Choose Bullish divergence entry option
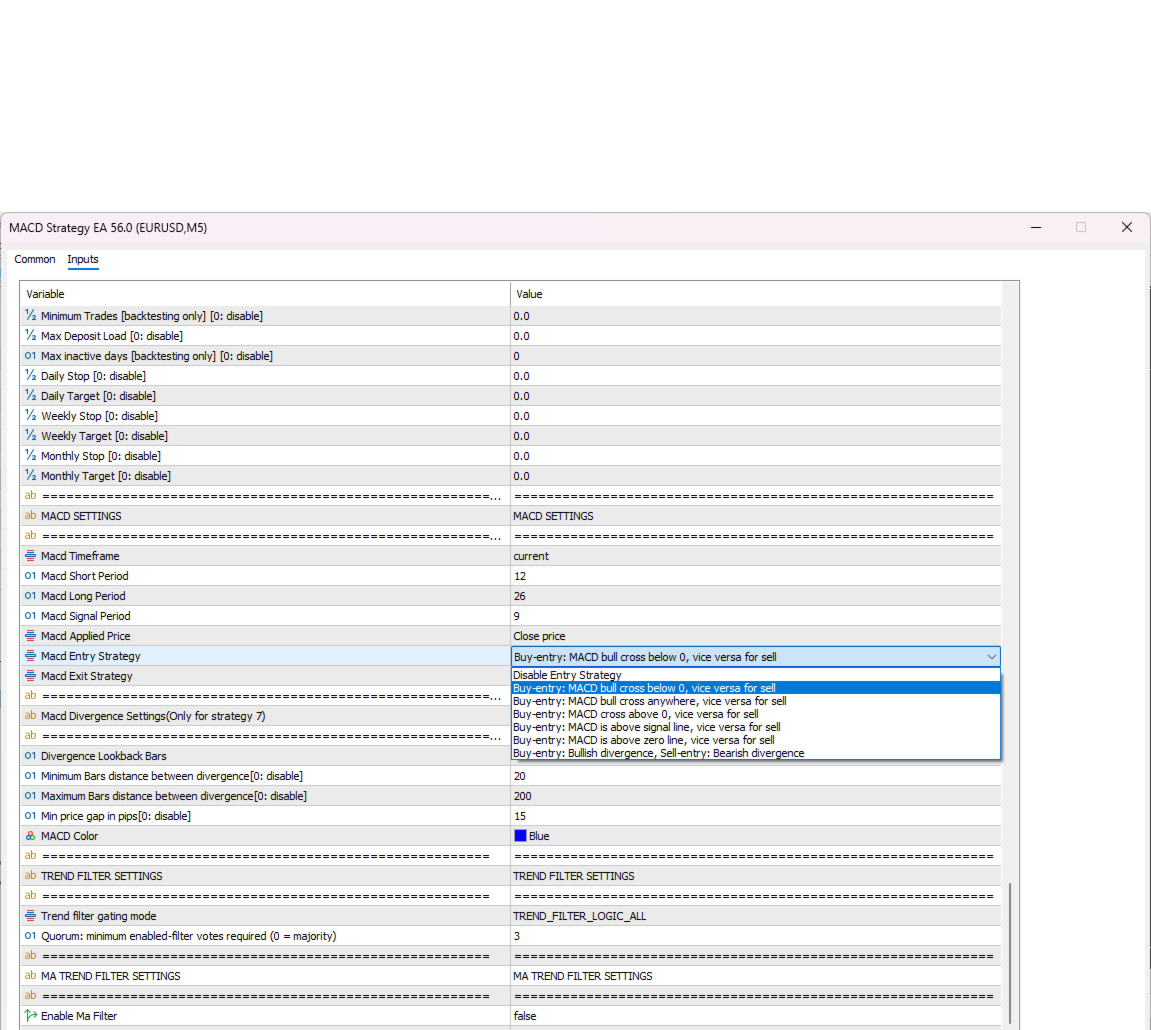Screen dimensions: 1151x1030 click(755, 753)
